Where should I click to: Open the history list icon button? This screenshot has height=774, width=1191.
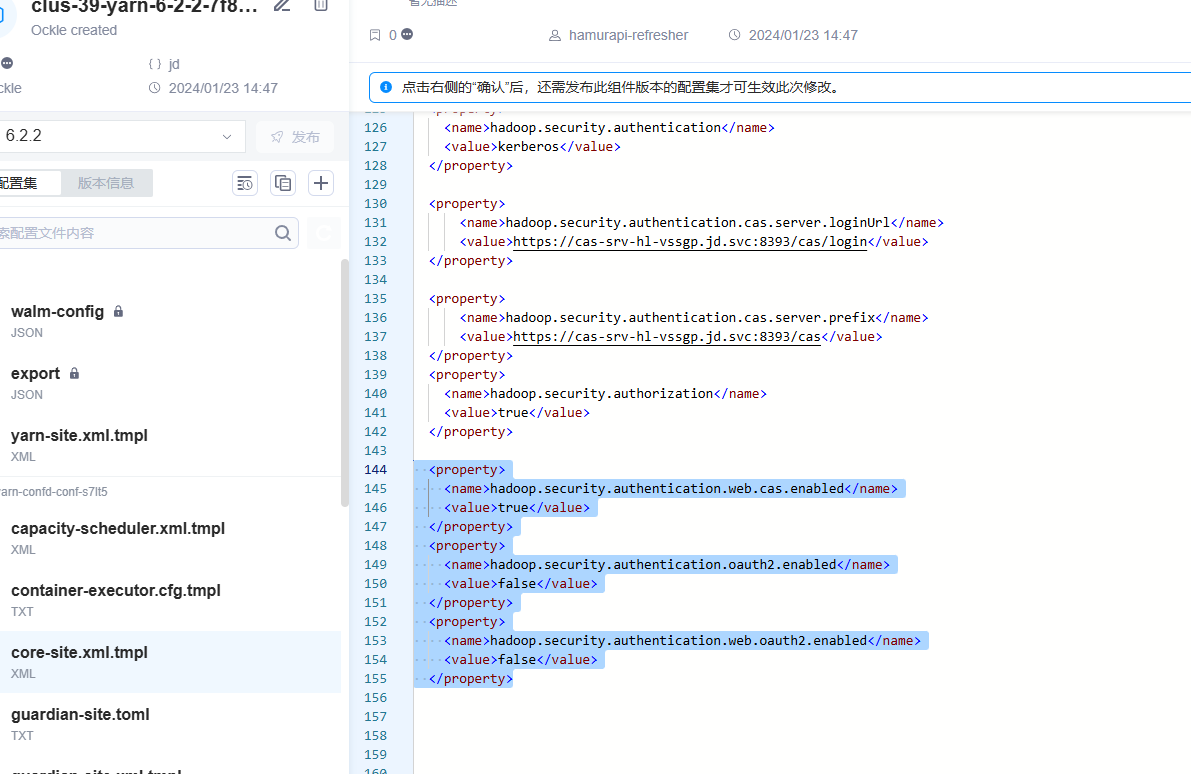pyautogui.click(x=245, y=183)
